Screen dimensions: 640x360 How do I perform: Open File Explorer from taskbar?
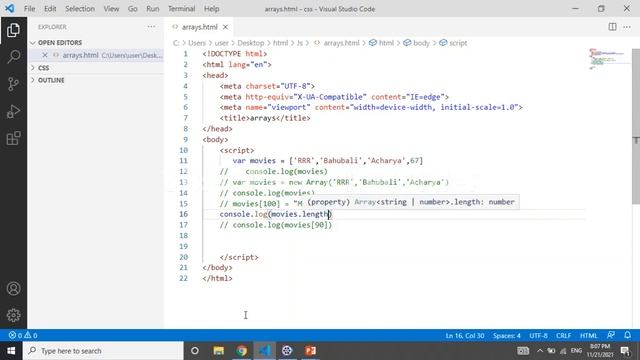[x=218, y=351]
